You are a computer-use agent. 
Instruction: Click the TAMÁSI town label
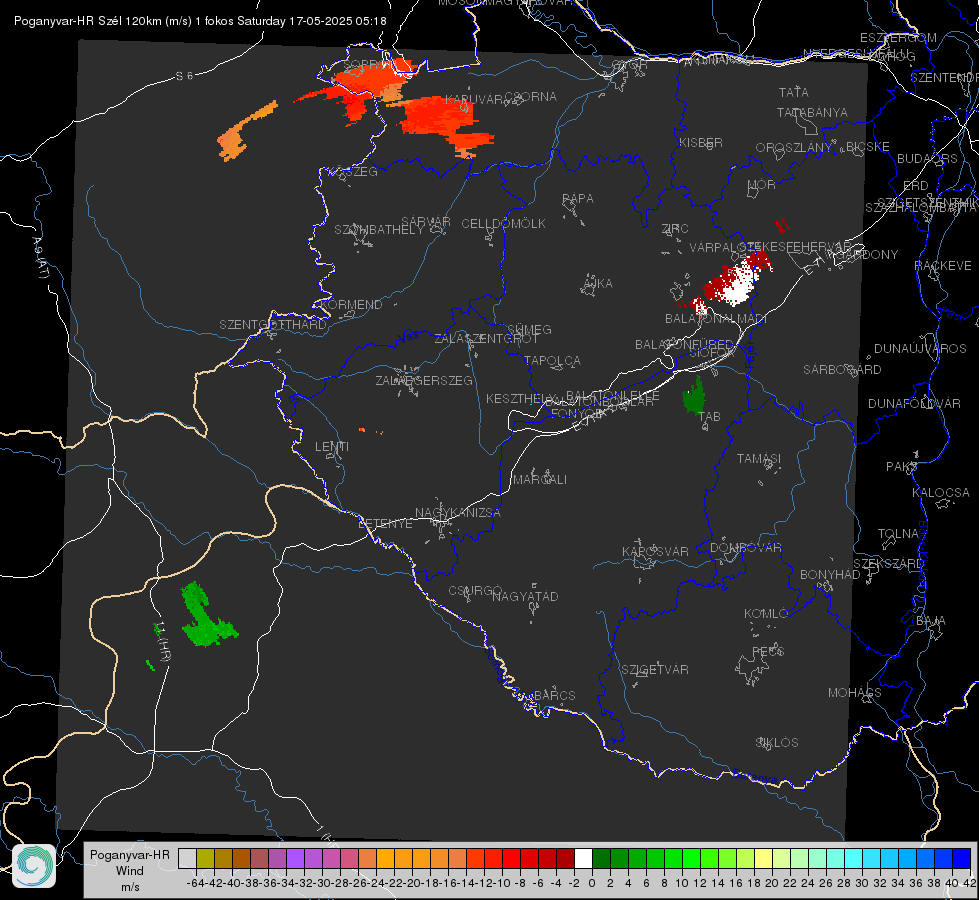tap(759, 459)
